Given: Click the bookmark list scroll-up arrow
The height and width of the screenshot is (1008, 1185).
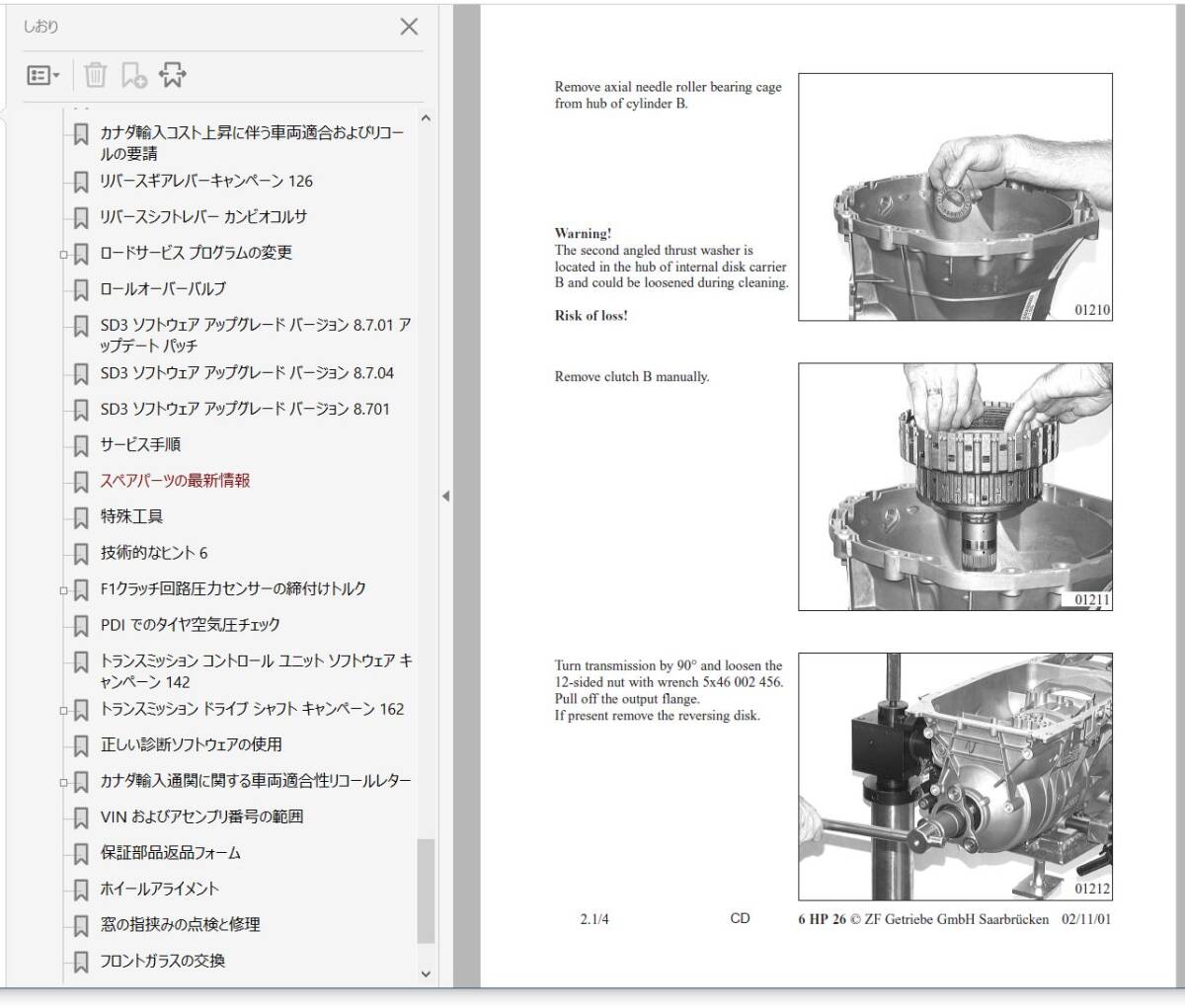Looking at the screenshot, I should [x=426, y=119].
